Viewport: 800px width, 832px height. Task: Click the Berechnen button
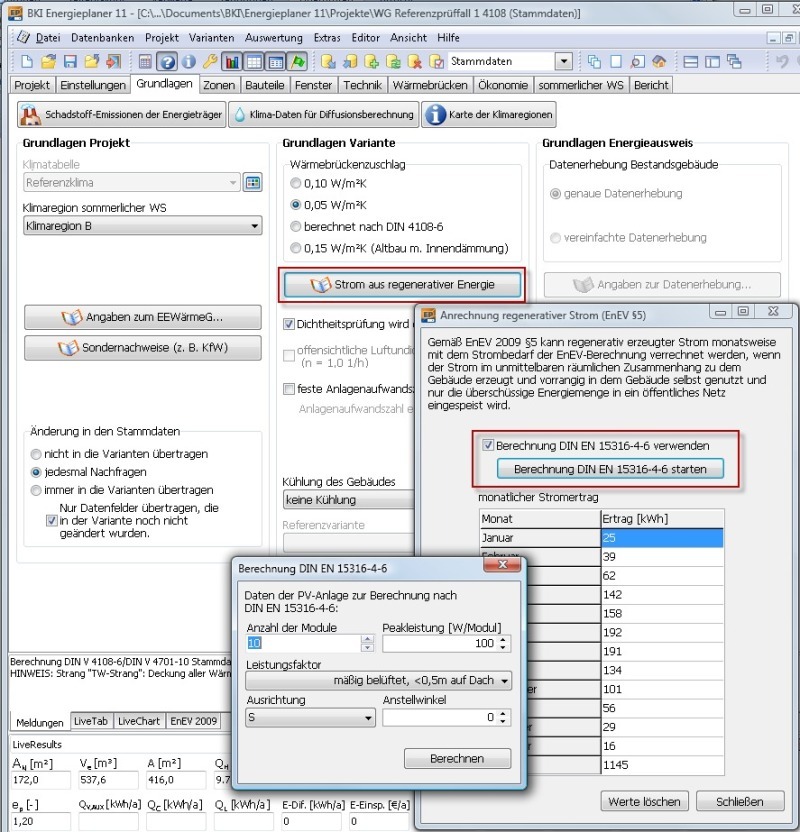(x=457, y=759)
